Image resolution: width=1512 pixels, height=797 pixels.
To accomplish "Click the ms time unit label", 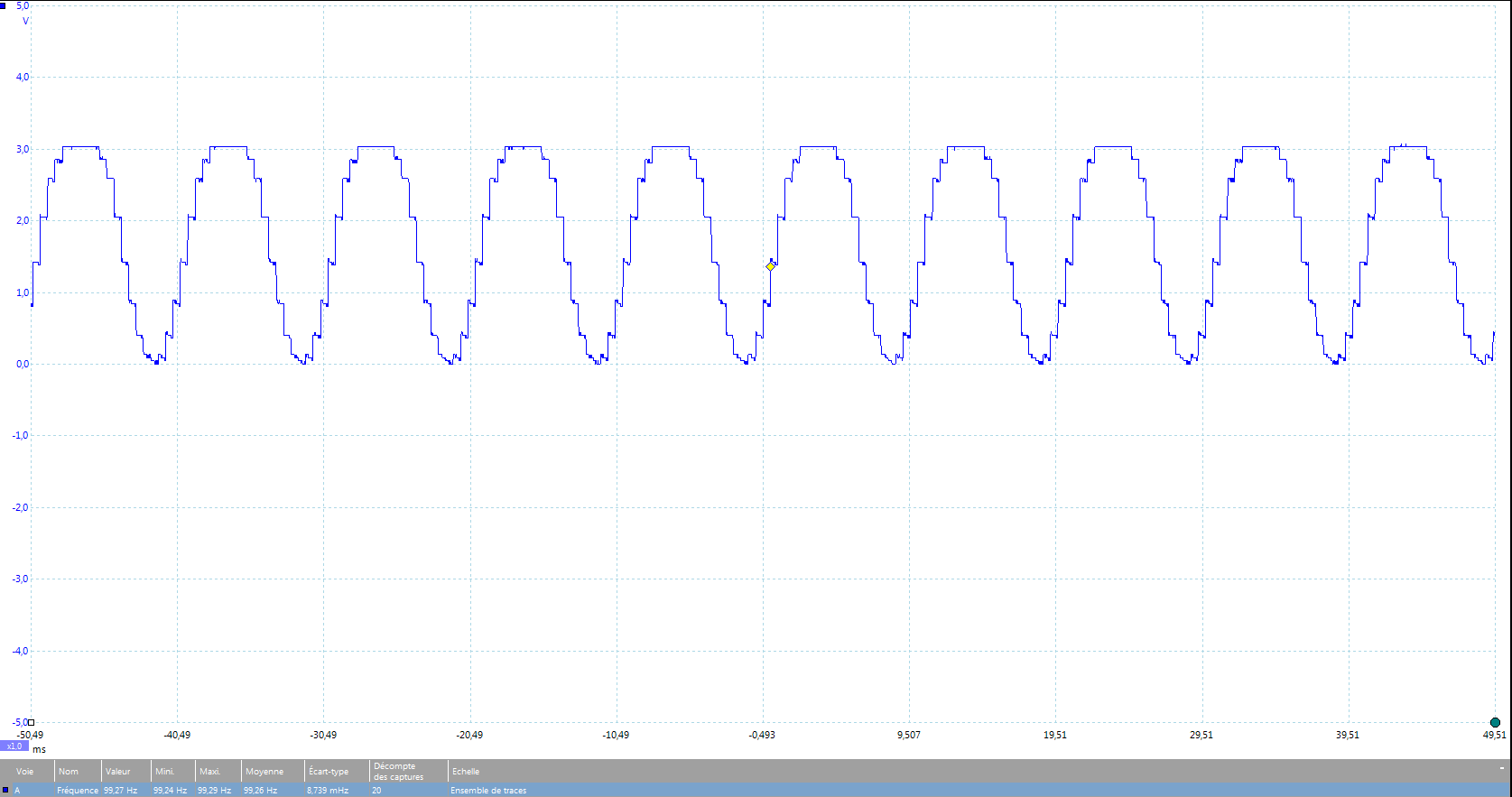I will click(39, 749).
